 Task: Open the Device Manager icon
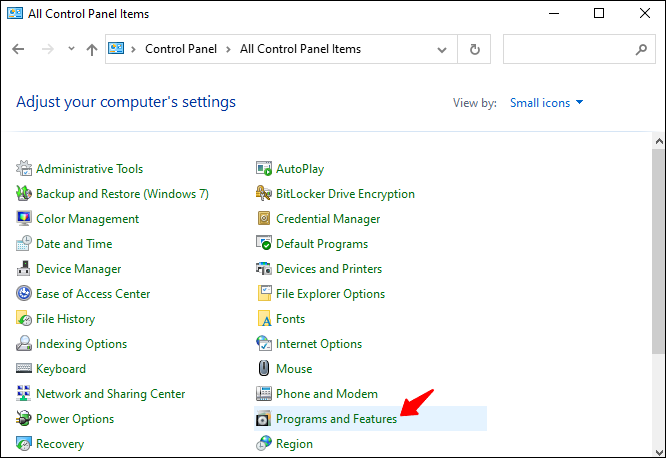tap(24, 269)
